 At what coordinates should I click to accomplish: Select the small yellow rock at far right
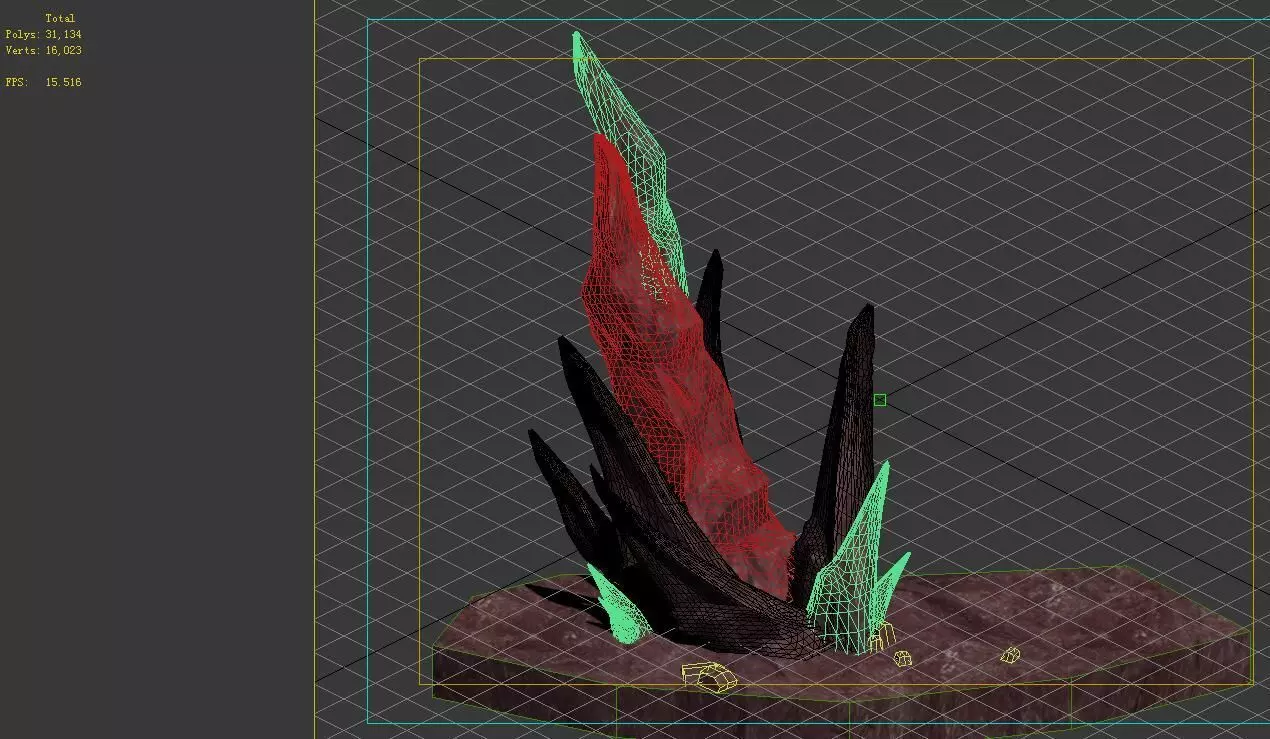pos(1011,655)
